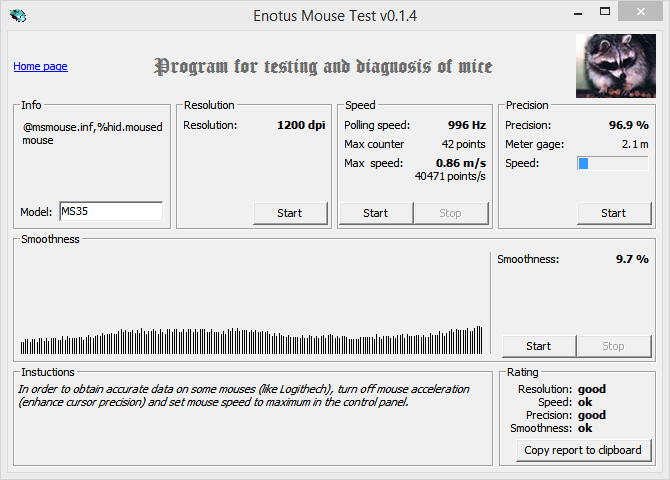This screenshot has height=480, width=670.
Task: Click the program title banner text
Action: click(x=323, y=67)
